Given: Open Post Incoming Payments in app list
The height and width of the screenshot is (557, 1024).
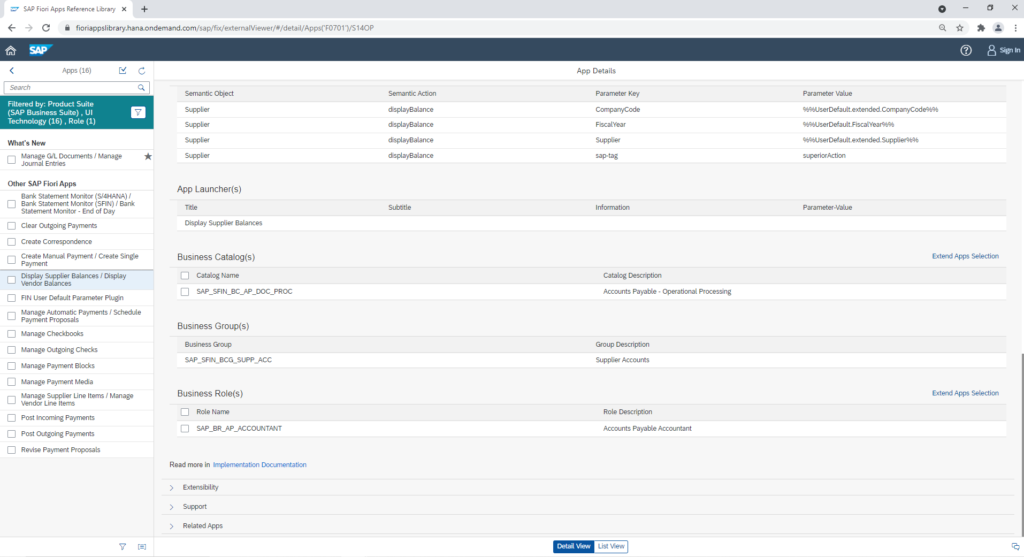Looking at the screenshot, I should [x=77, y=418].
